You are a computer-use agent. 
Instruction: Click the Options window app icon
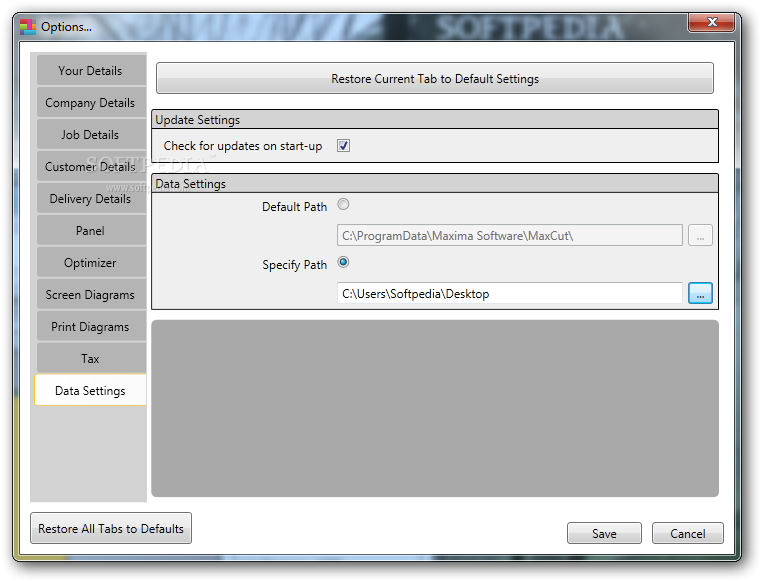28,27
